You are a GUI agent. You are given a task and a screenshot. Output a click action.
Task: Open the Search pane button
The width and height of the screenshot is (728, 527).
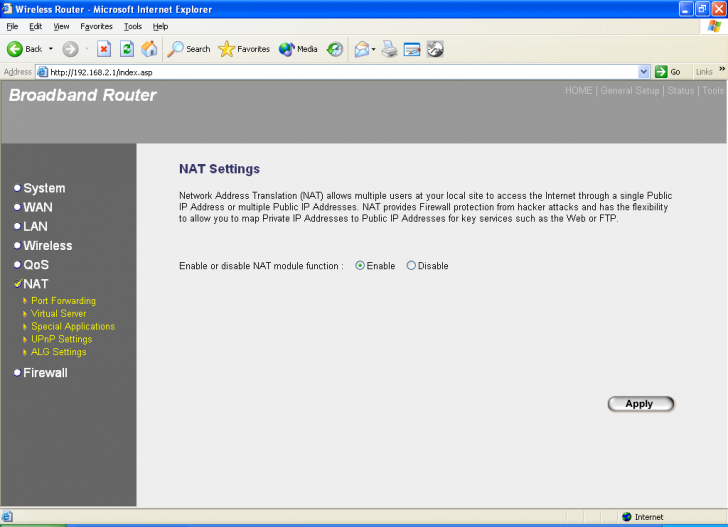click(188, 49)
